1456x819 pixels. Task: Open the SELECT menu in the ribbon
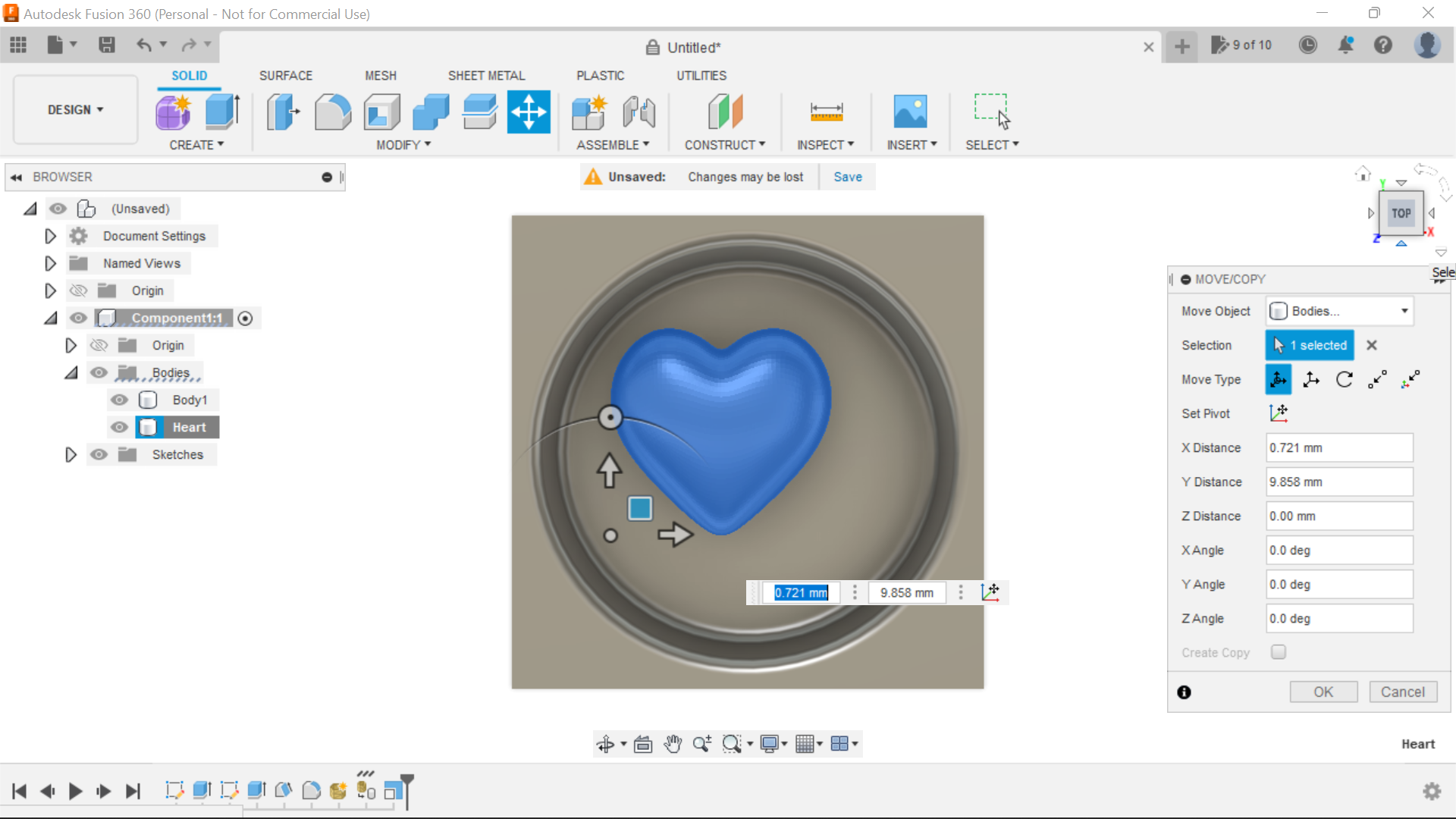pos(992,144)
